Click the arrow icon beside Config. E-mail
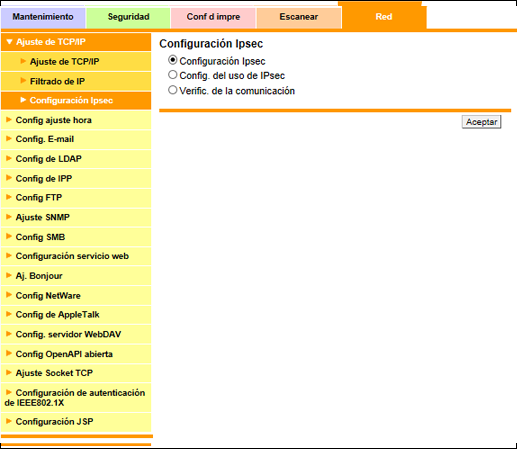 click(9, 139)
